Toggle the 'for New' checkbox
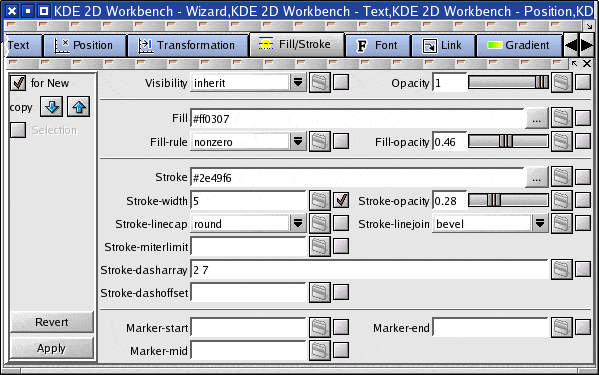 coord(18,83)
